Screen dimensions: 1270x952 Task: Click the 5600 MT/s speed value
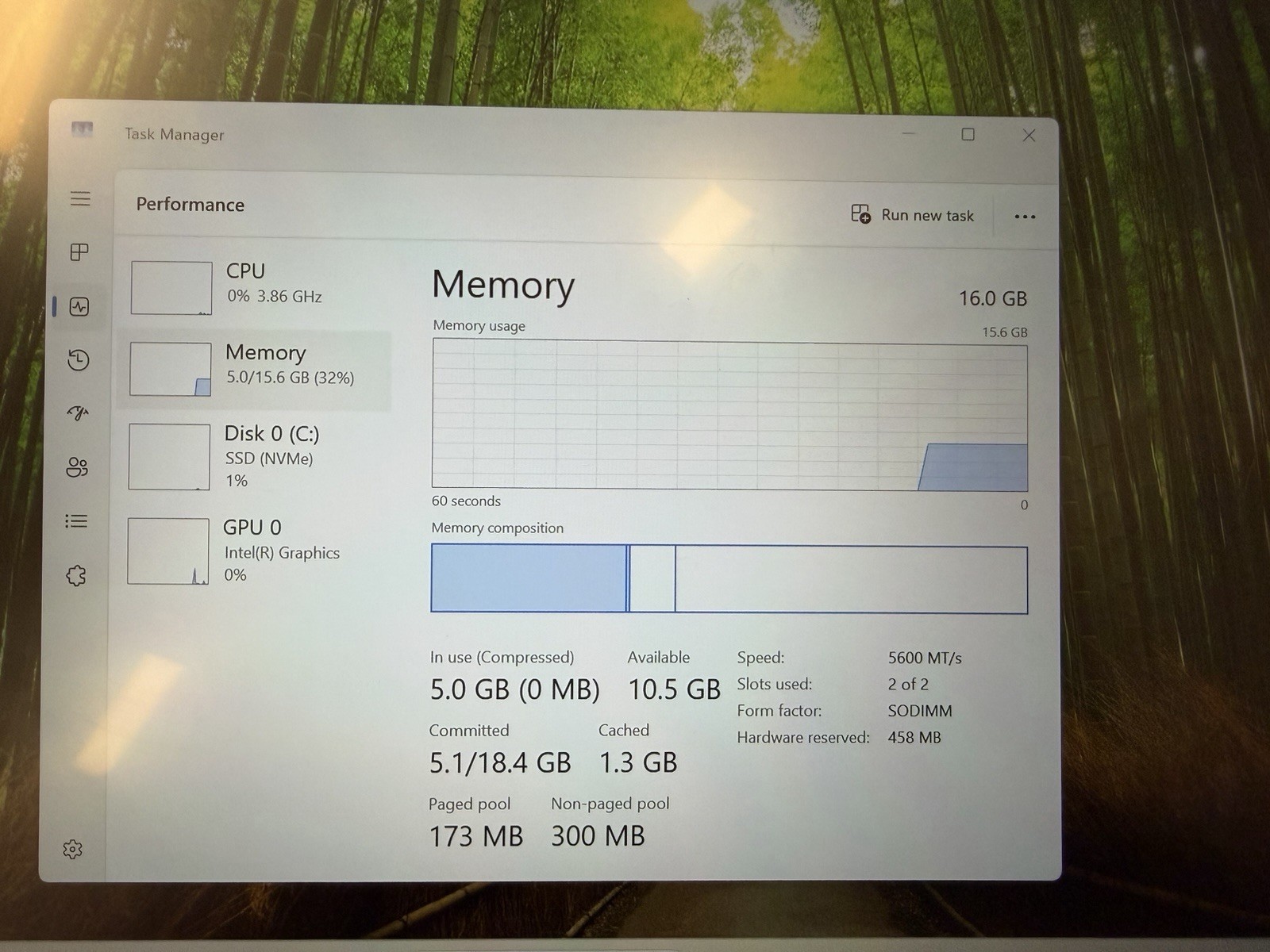925,658
